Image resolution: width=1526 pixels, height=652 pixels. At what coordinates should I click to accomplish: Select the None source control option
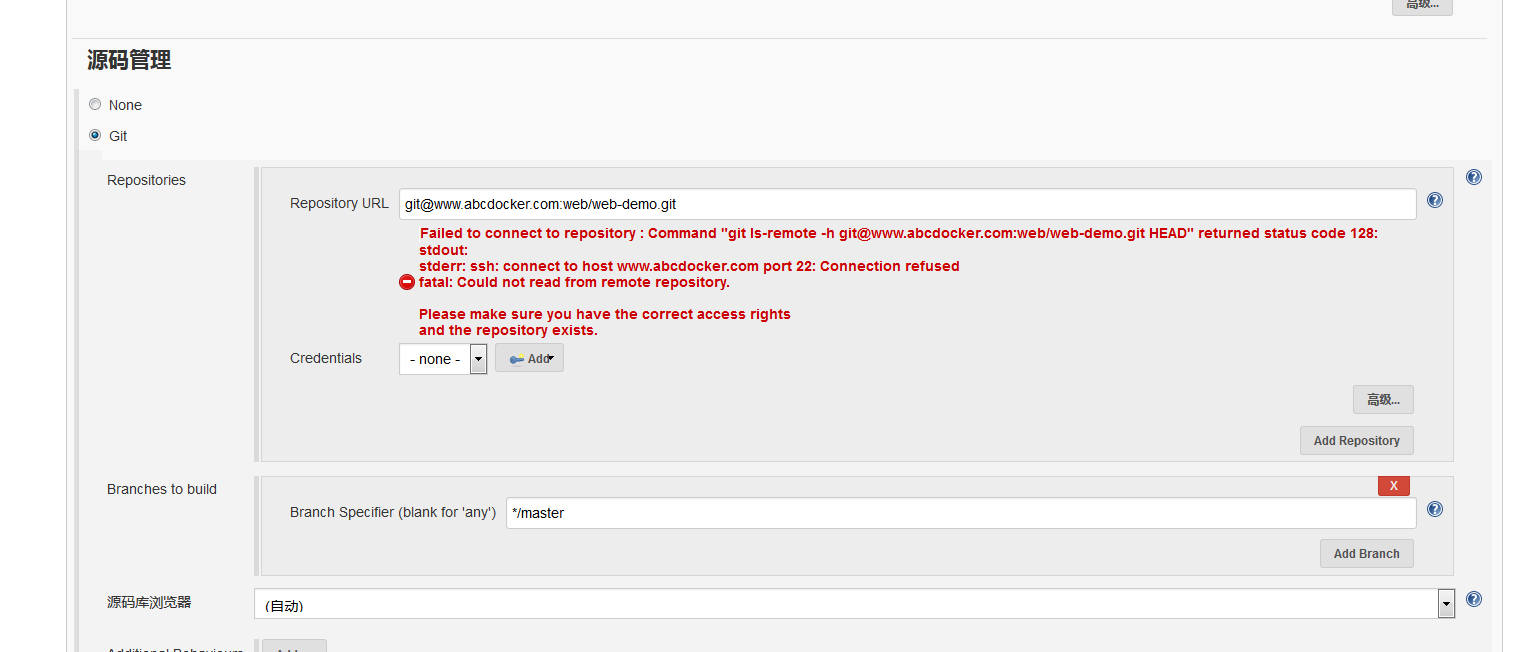[x=95, y=104]
